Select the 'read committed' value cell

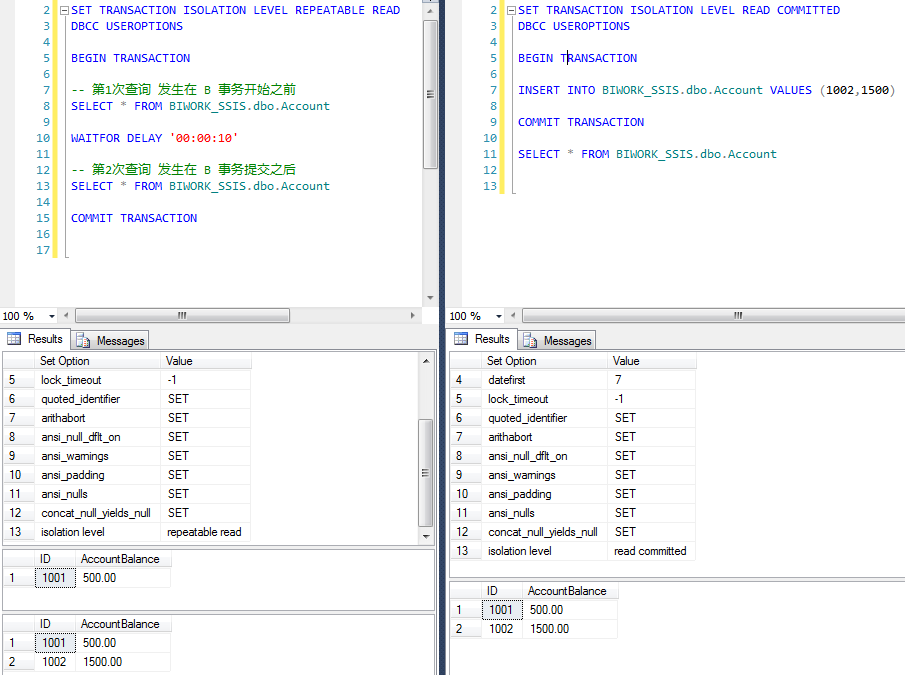650,551
